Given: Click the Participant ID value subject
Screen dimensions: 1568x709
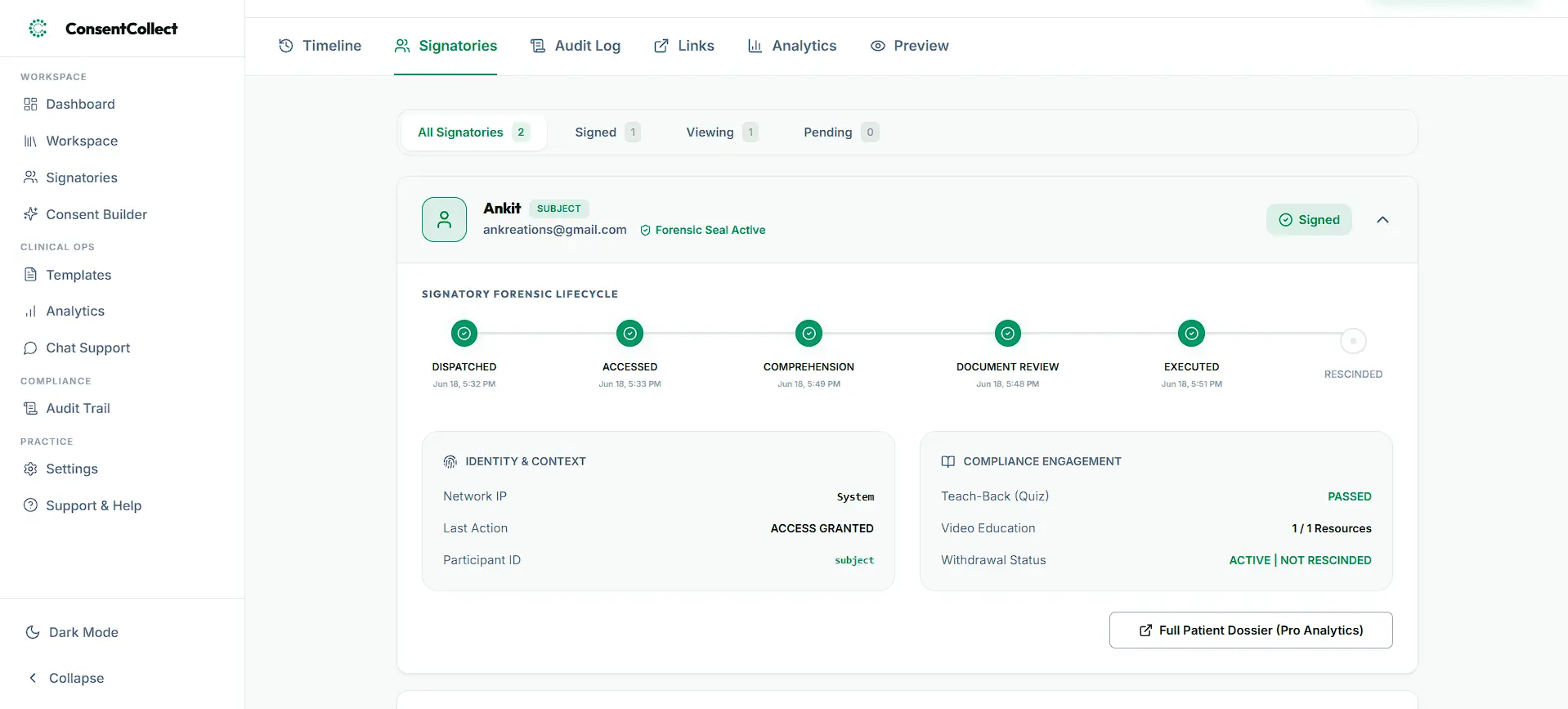Looking at the screenshot, I should [854, 560].
